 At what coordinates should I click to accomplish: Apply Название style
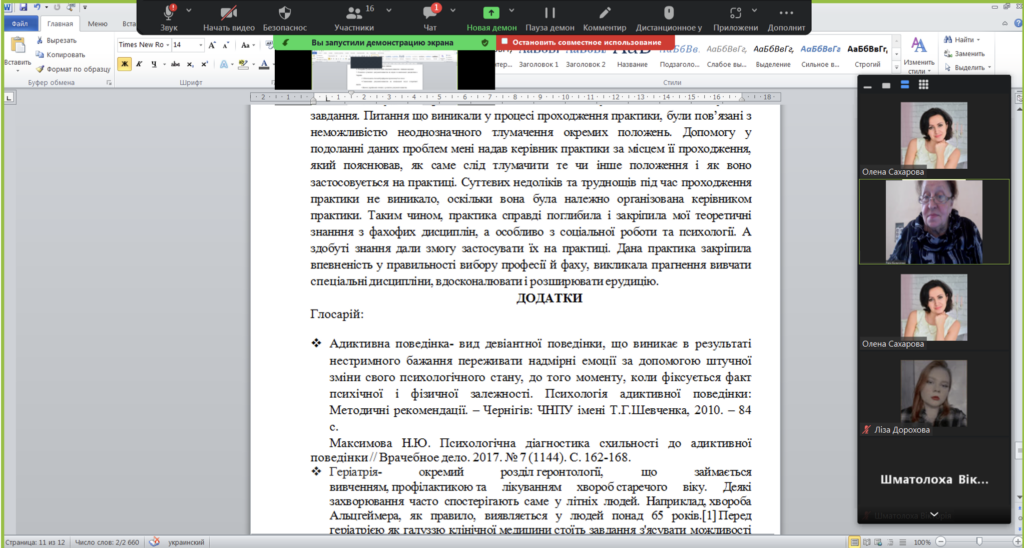click(632, 56)
